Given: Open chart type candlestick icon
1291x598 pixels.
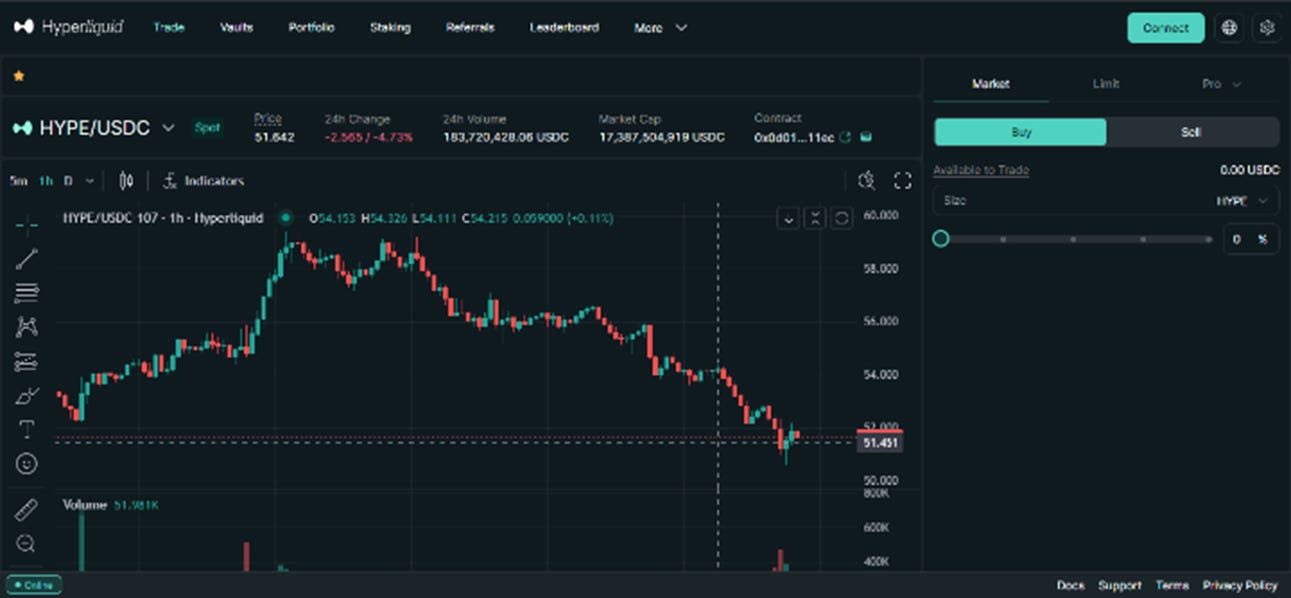Looking at the screenshot, I should 126,181.
